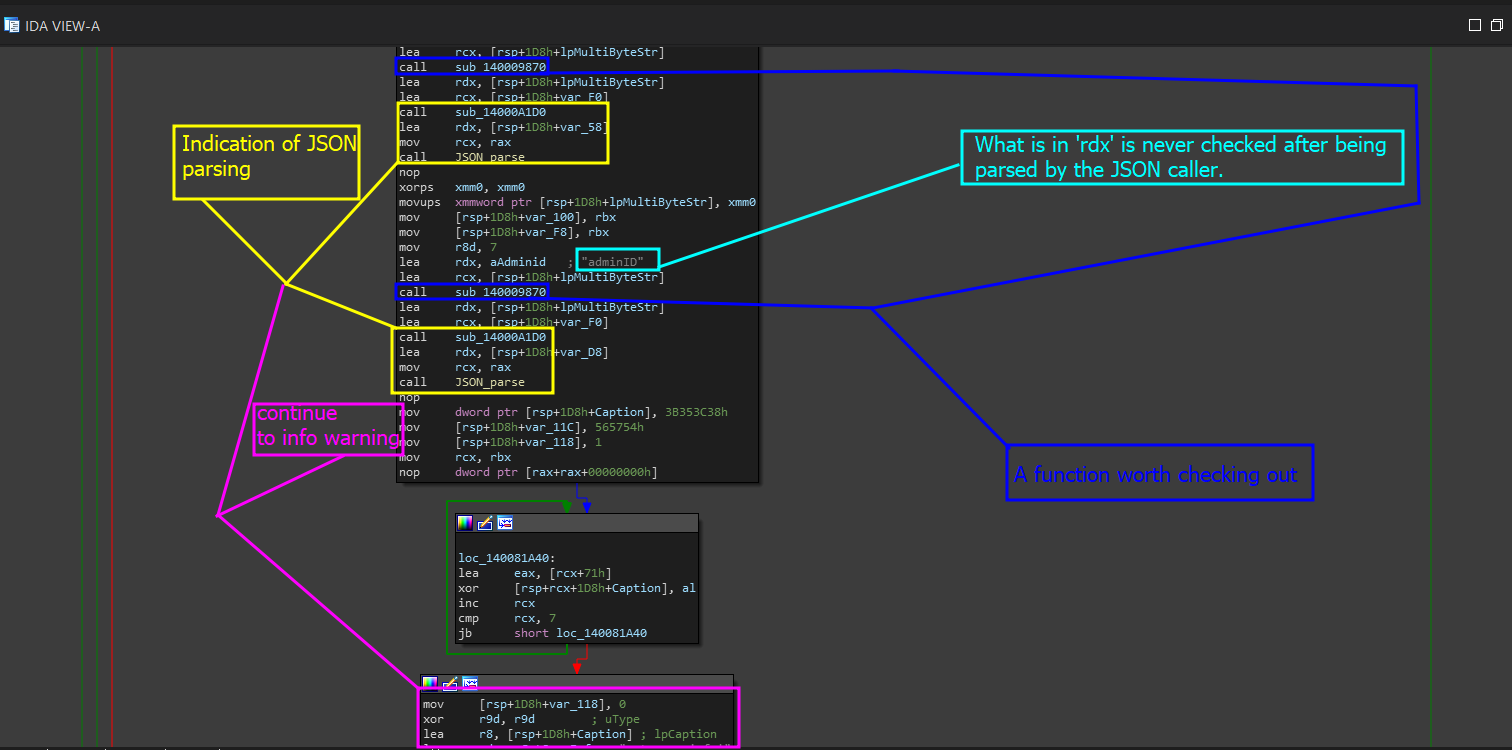Click the group nodes icon on the bottom node header
The image size is (1512, 750).
(x=470, y=683)
